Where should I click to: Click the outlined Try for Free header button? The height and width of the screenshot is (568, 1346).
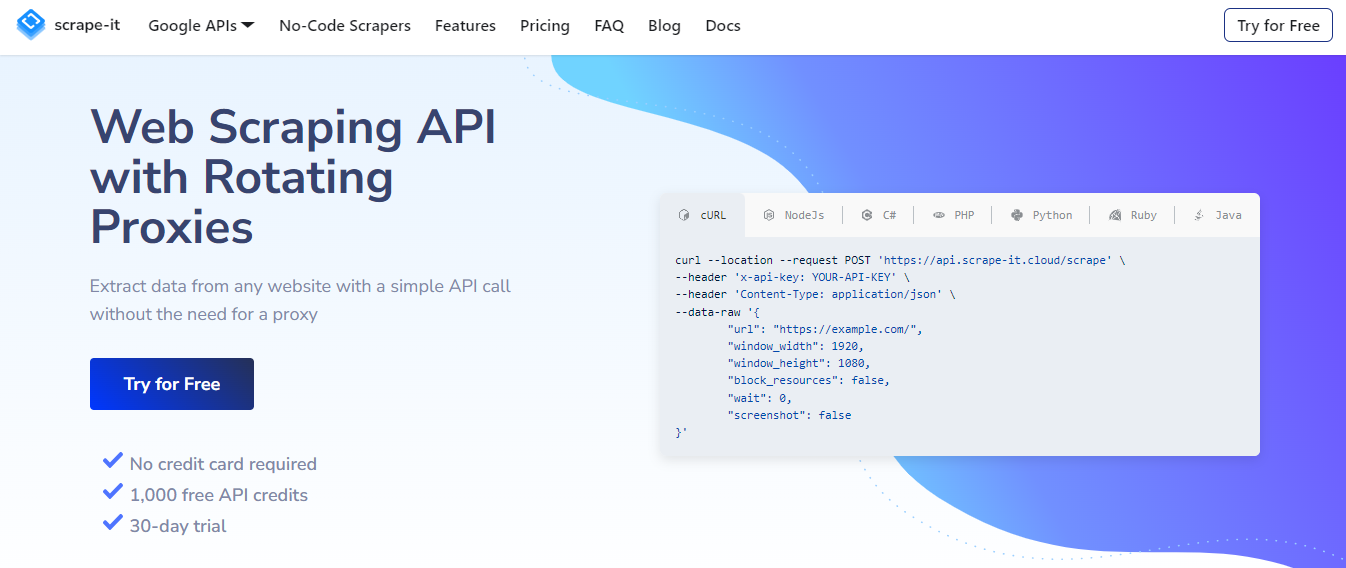[1278, 25]
